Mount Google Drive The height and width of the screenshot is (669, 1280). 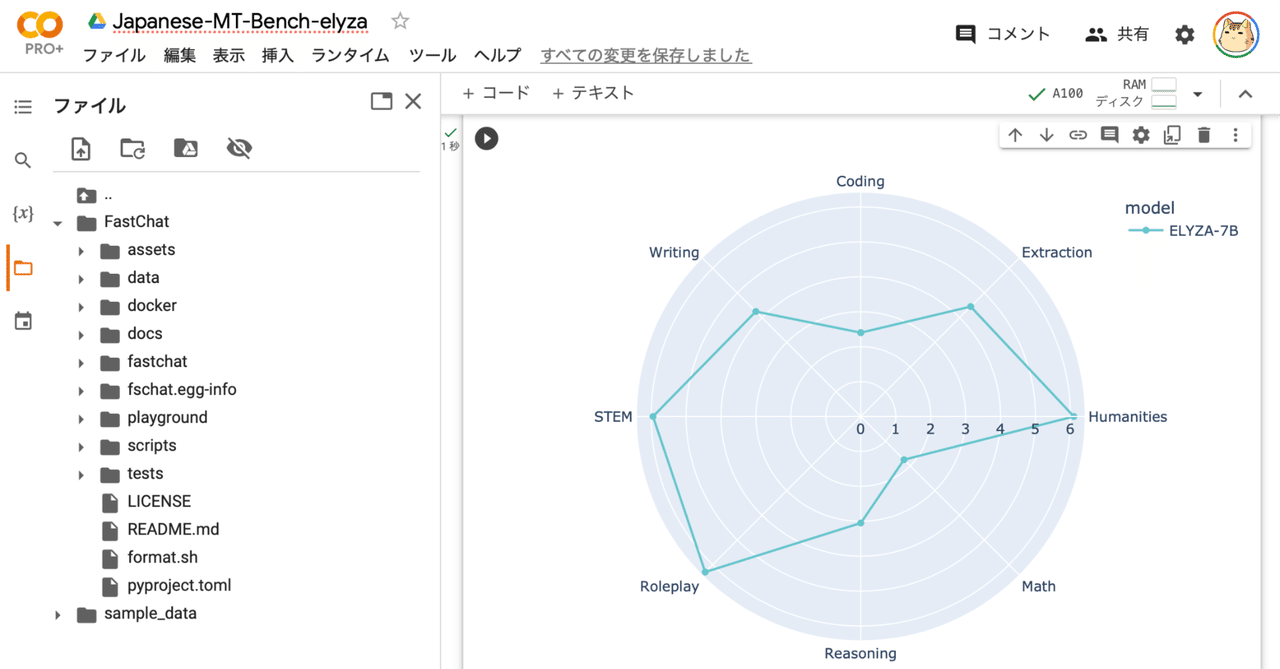click(185, 148)
